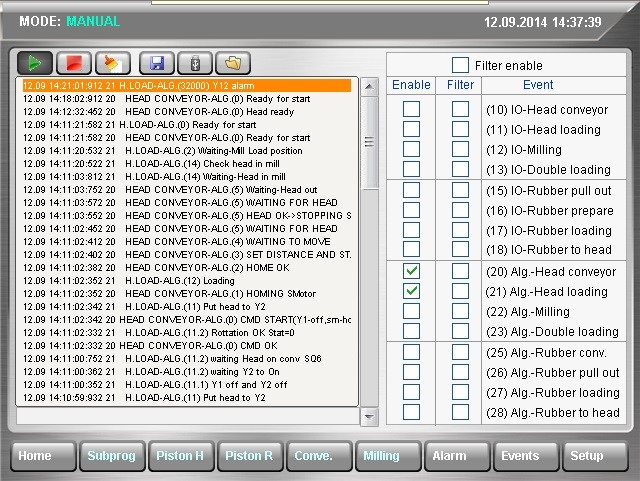The width and height of the screenshot is (640, 481).
Task: Check Filter box for (12) IO-Milling
Action: (x=460, y=149)
